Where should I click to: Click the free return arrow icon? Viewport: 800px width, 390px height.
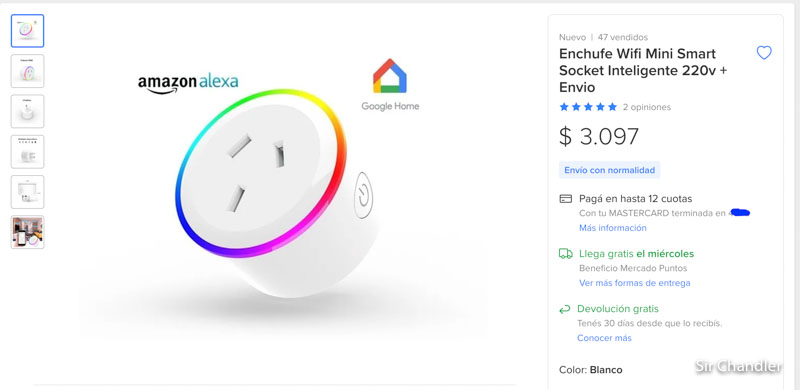tap(564, 309)
